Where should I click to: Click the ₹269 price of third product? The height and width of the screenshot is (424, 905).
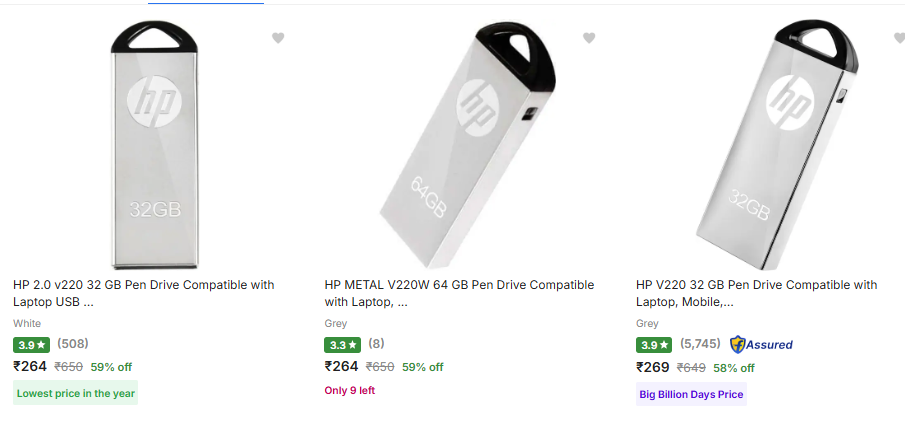[x=653, y=367]
